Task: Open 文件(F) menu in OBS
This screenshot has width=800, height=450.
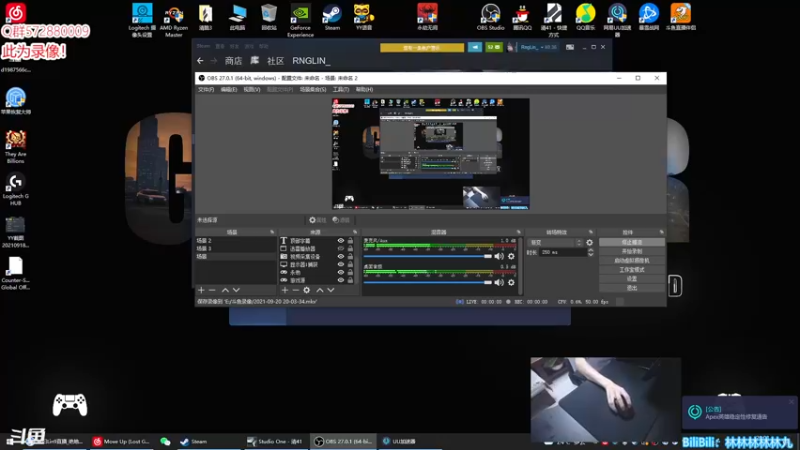Action: [x=206, y=89]
